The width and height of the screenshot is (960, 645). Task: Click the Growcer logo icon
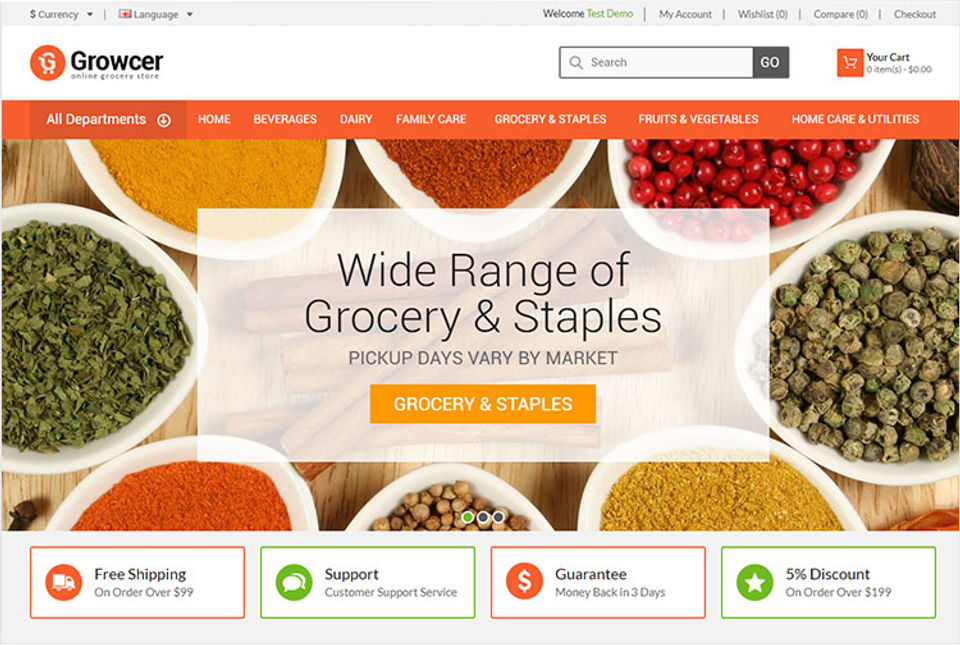click(x=47, y=62)
